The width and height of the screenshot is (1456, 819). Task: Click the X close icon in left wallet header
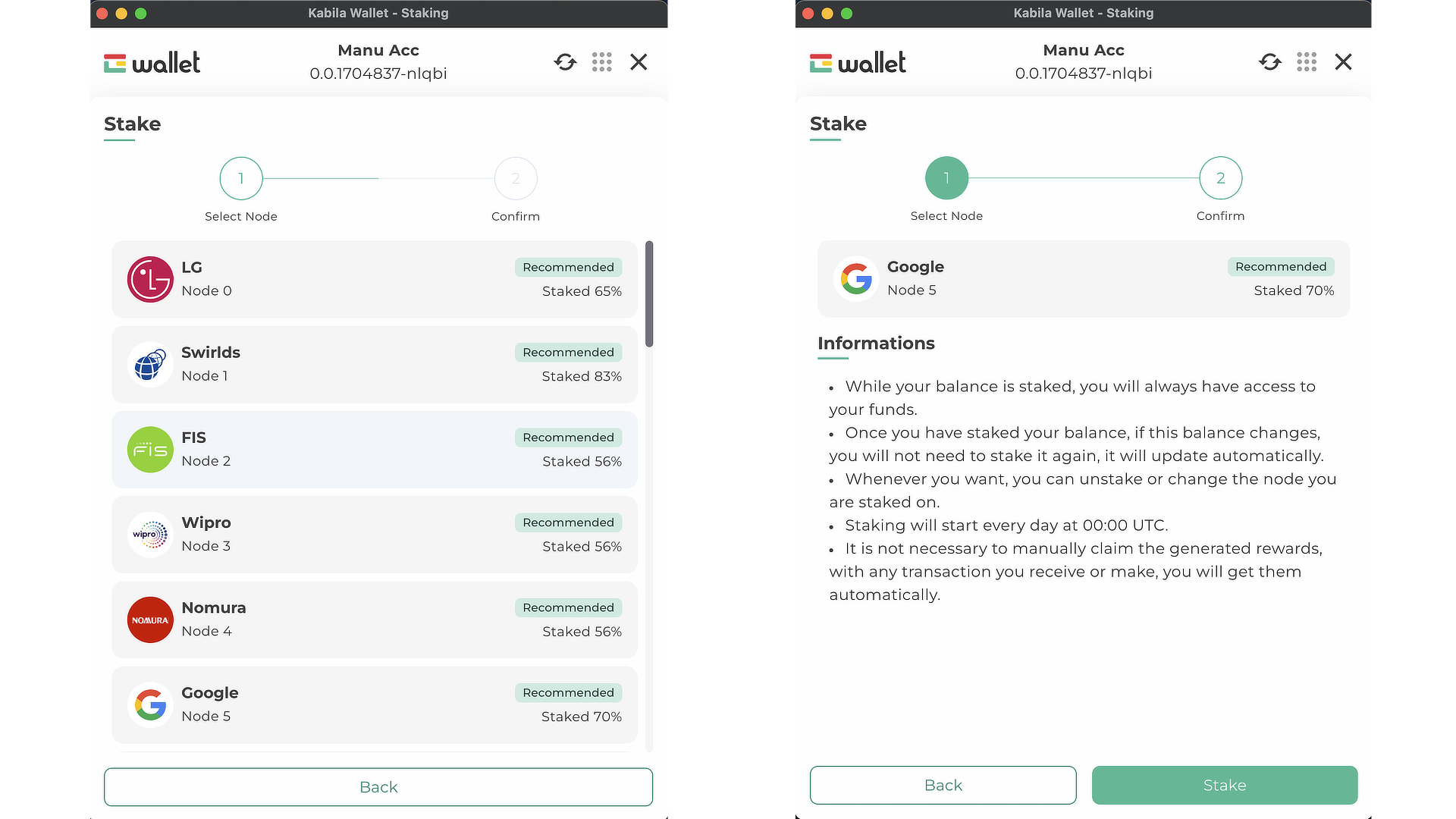(639, 62)
